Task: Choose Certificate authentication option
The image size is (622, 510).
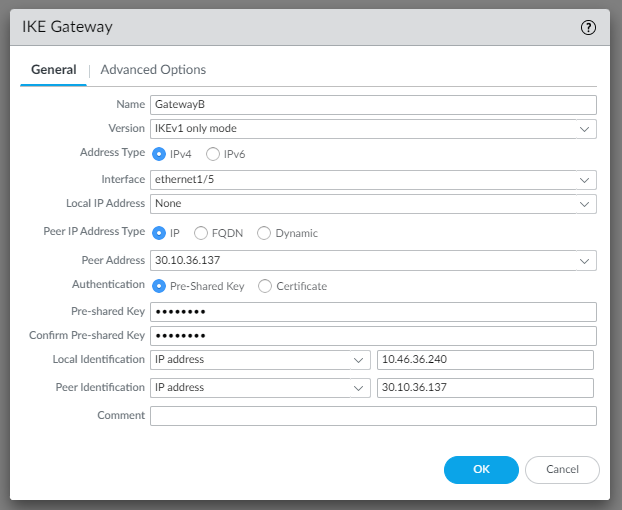Action: (x=265, y=286)
